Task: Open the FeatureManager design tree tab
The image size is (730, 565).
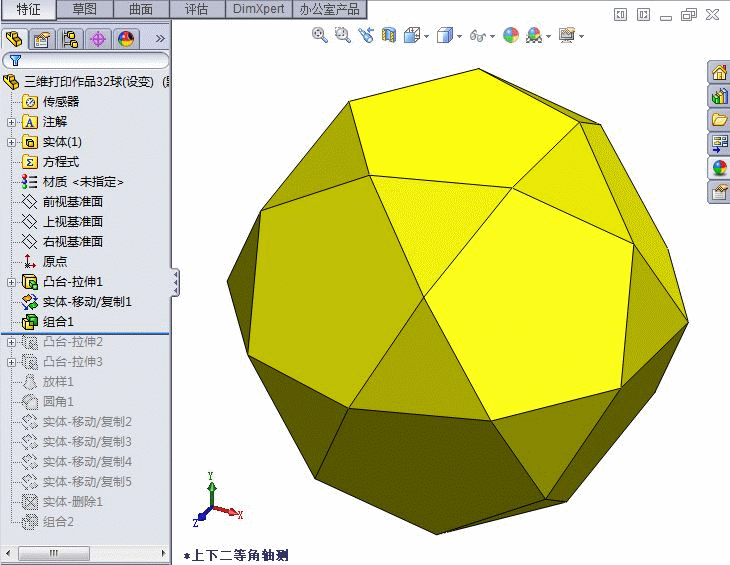Action: pyautogui.click(x=14, y=39)
